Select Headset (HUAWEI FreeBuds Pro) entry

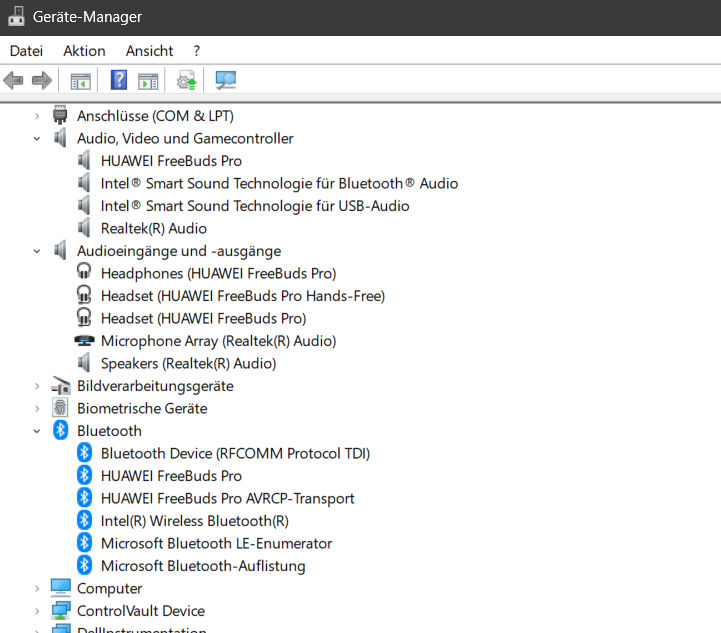click(x=204, y=319)
